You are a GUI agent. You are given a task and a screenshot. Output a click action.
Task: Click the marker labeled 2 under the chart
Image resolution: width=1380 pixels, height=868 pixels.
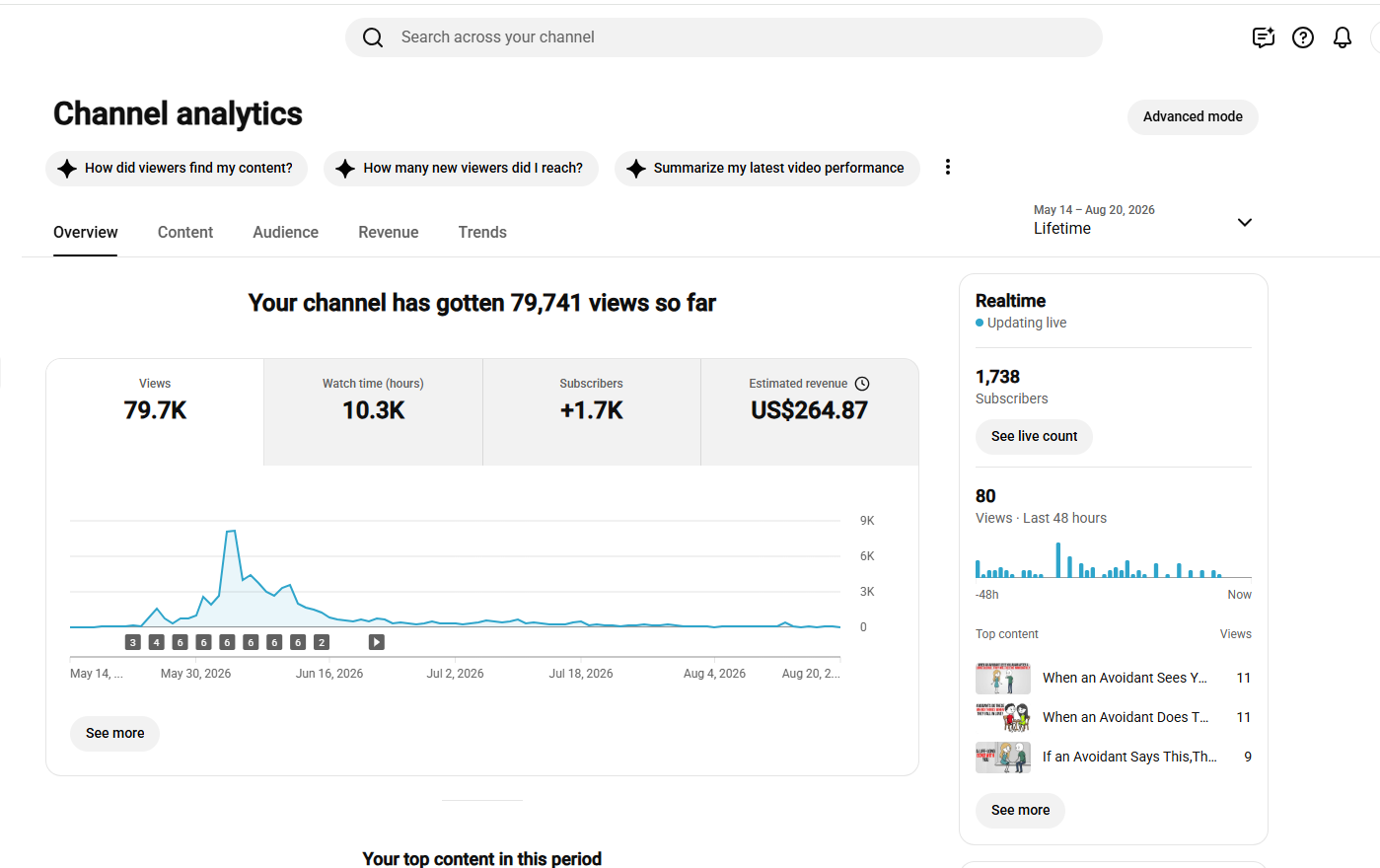(322, 642)
